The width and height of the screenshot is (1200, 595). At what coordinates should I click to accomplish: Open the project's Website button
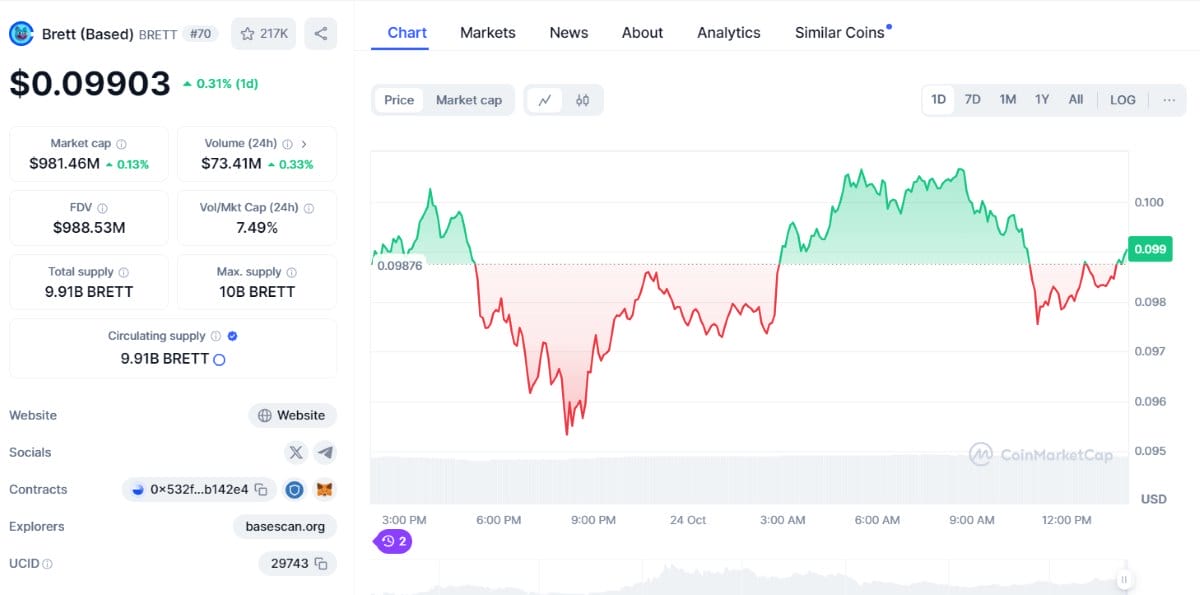[x=292, y=415]
